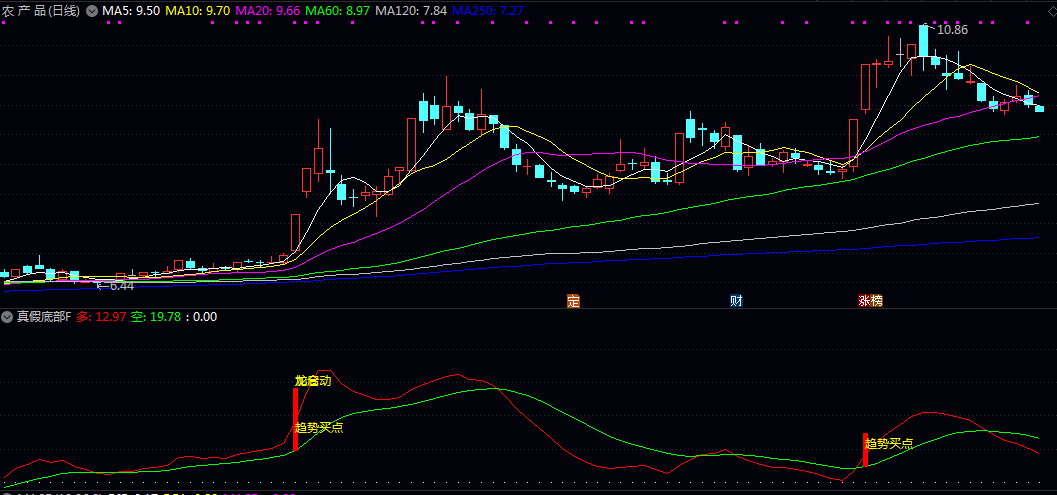Image resolution: width=1057 pixels, height=495 pixels.
Task: Select the second 趋势买点 signal on the right
Action: coord(888,443)
